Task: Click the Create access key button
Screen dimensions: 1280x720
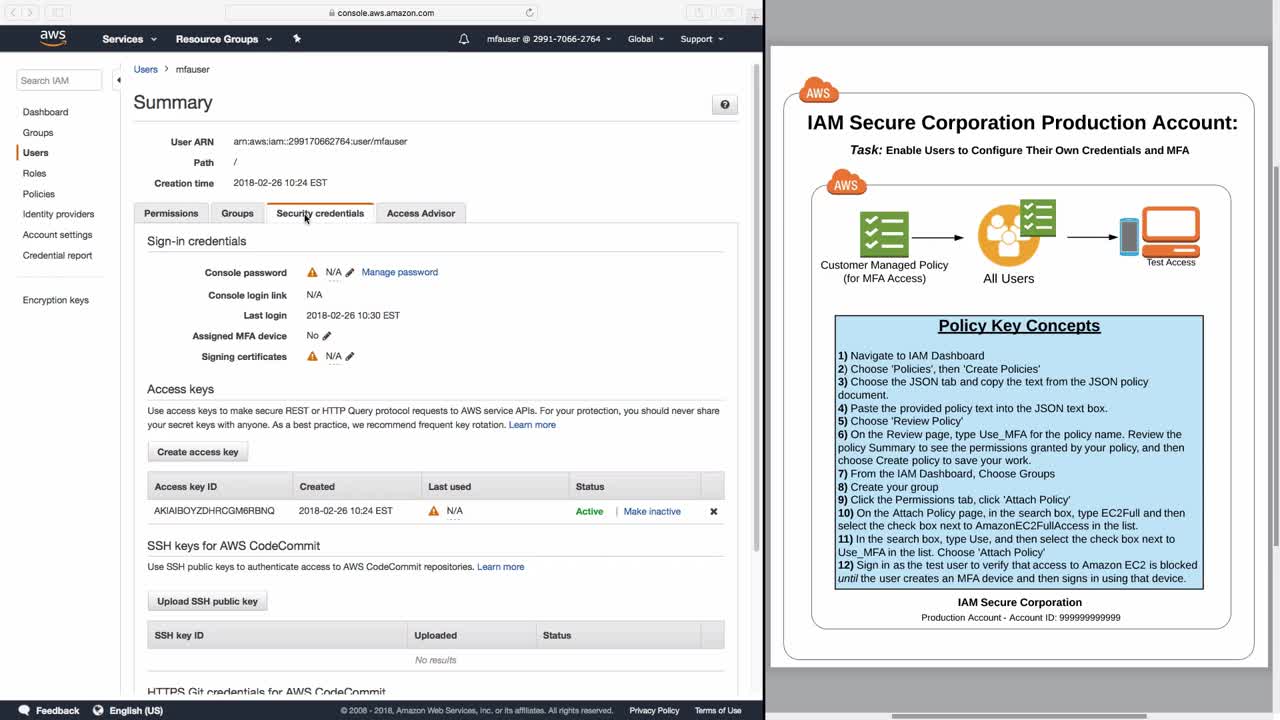Action: (198, 452)
